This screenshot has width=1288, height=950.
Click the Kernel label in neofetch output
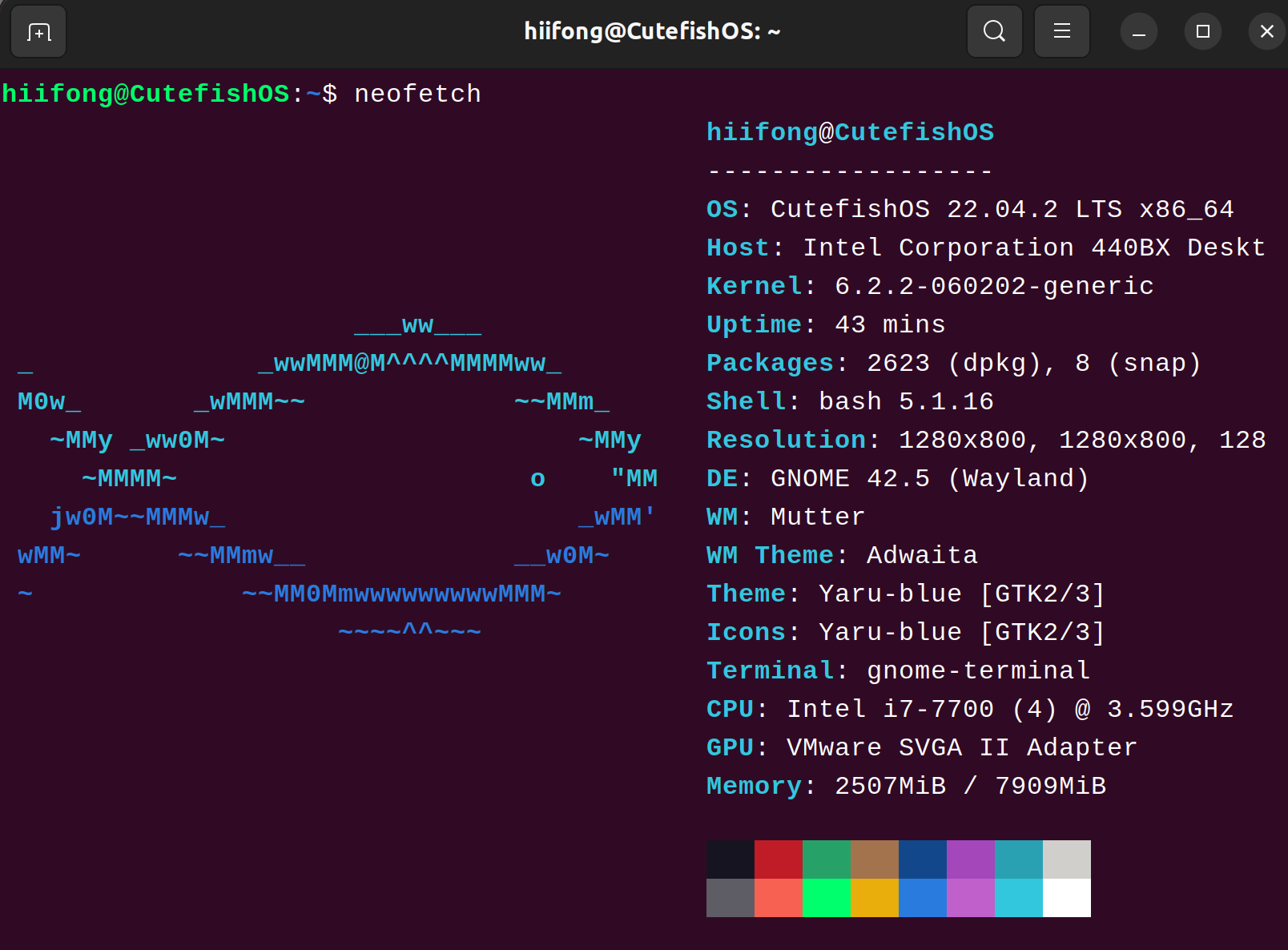point(754,286)
